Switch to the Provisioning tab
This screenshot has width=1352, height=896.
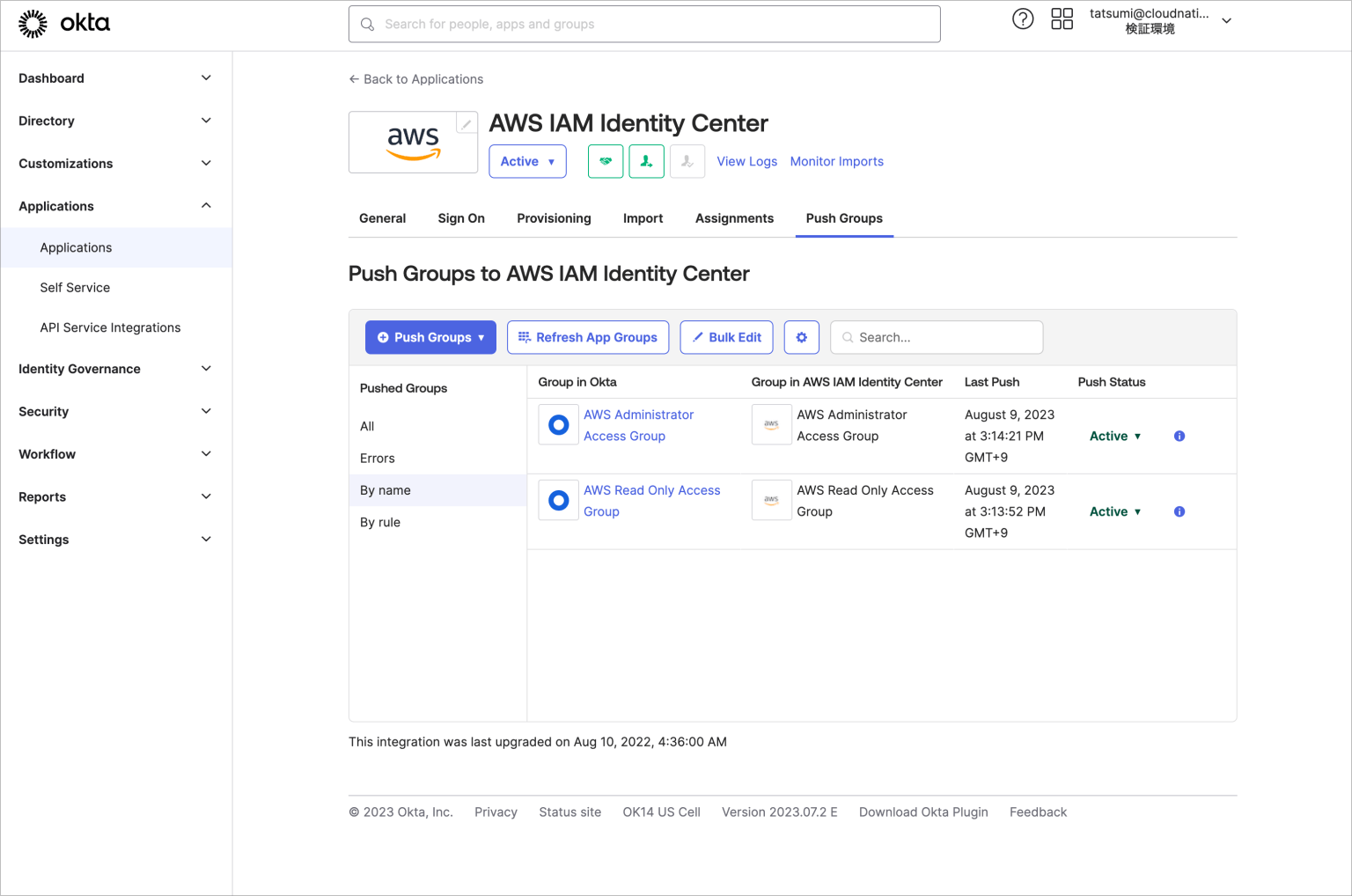[554, 218]
